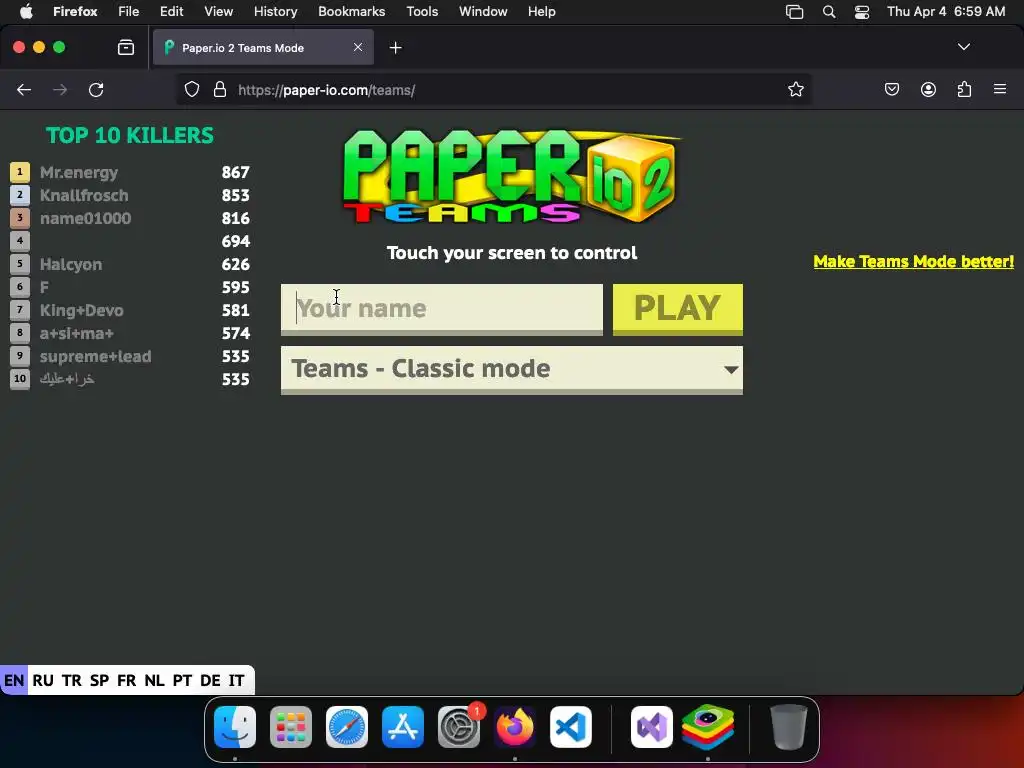Screen dimensions: 1024x768
Task: Open the View menu
Action: (x=218, y=11)
